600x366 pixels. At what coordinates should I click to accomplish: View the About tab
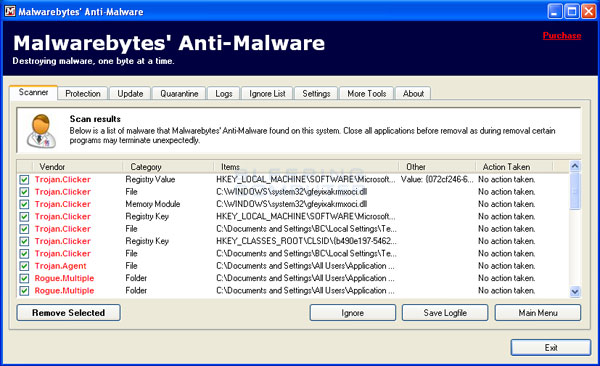(x=413, y=94)
